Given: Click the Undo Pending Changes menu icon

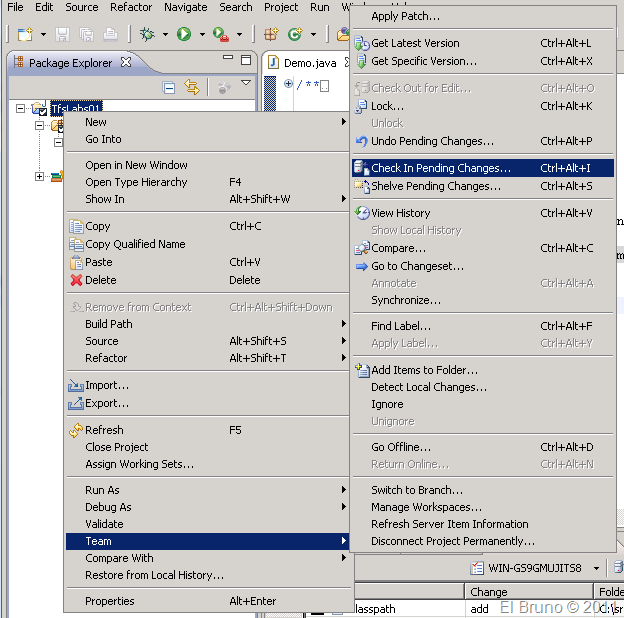Looking at the screenshot, I should [x=362, y=141].
